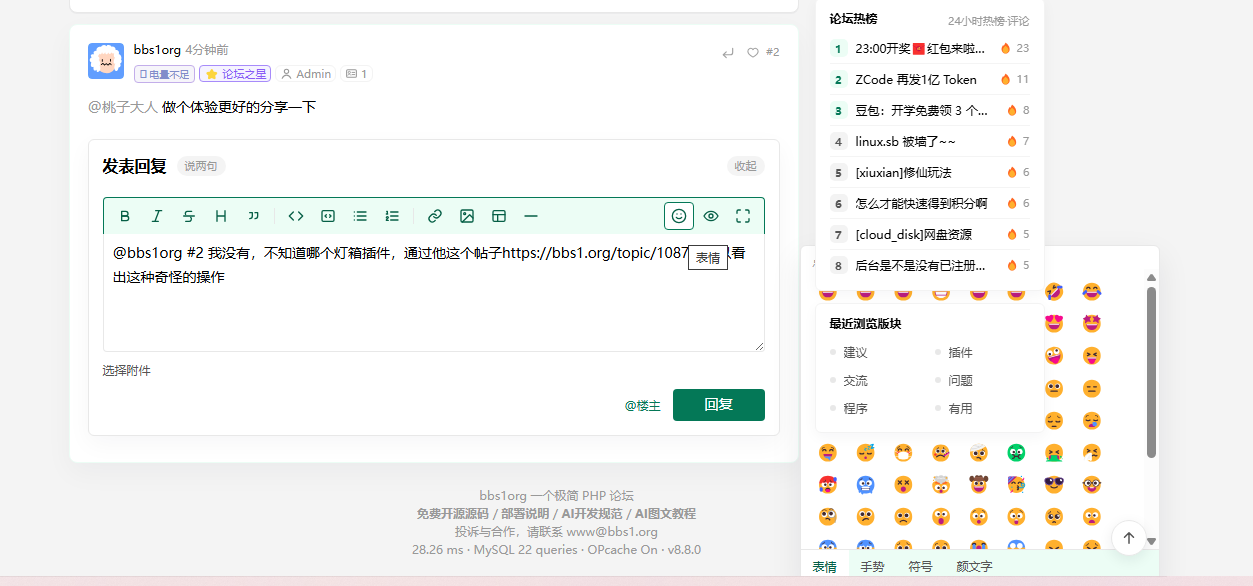Open hot topic [cloud_disk]网盘资源
Screen dimensions: 1253x586
click(x=913, y=234)
